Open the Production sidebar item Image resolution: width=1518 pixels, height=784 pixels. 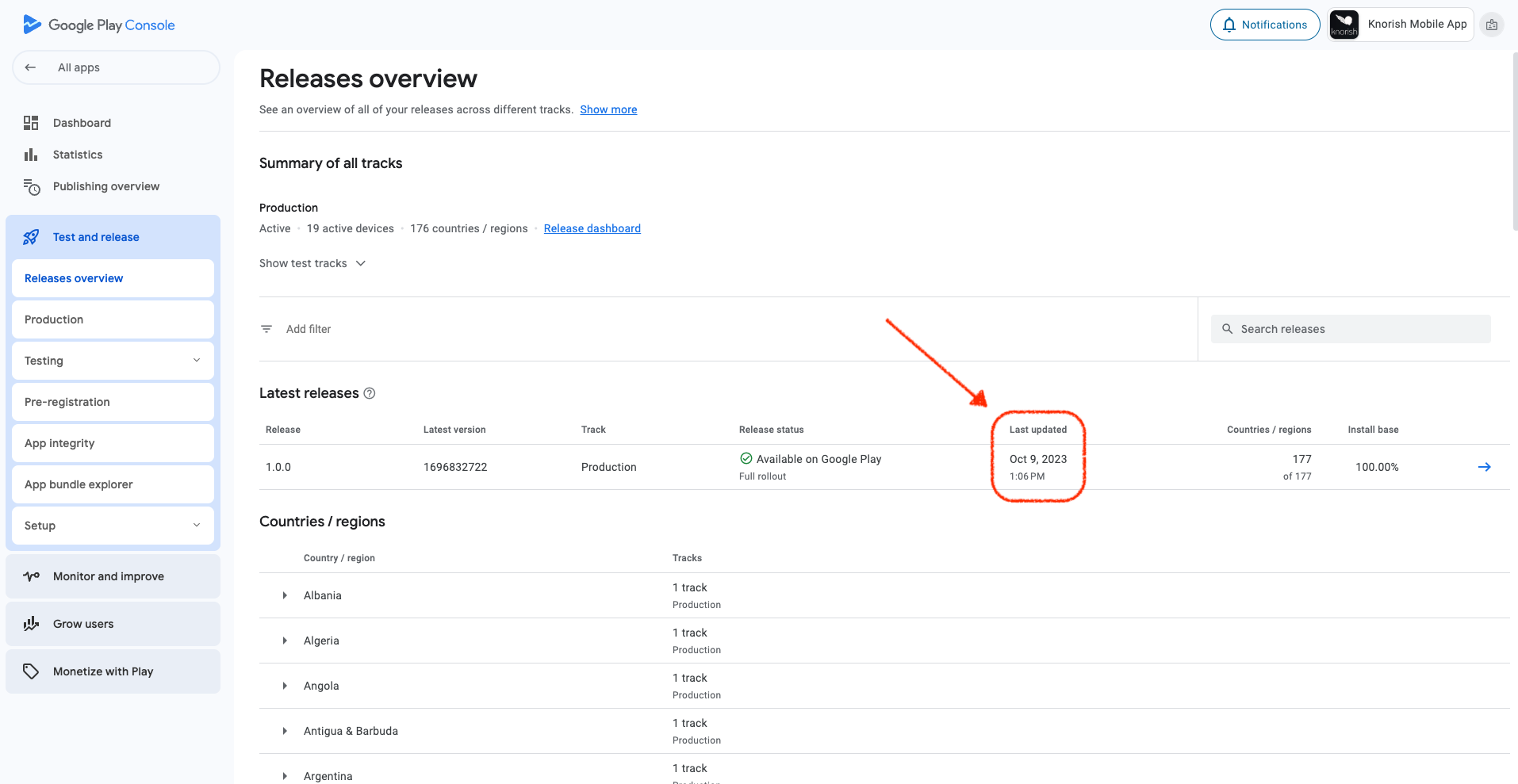tap(113, 319)
